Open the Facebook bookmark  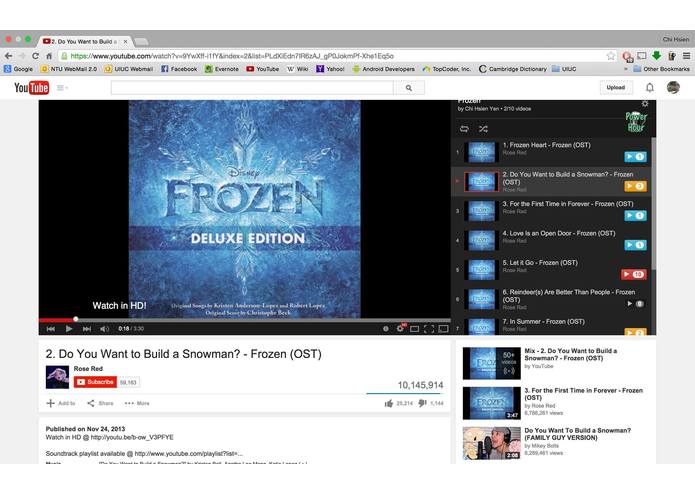pyautogui.click(x=179, y=69)
